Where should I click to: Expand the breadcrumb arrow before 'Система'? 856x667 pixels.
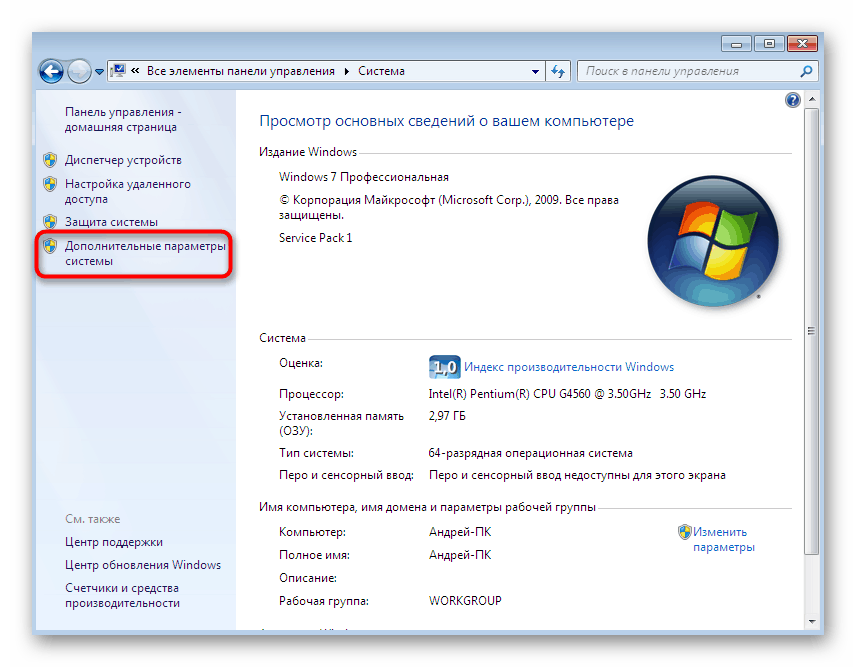click(x=347, y=72)
